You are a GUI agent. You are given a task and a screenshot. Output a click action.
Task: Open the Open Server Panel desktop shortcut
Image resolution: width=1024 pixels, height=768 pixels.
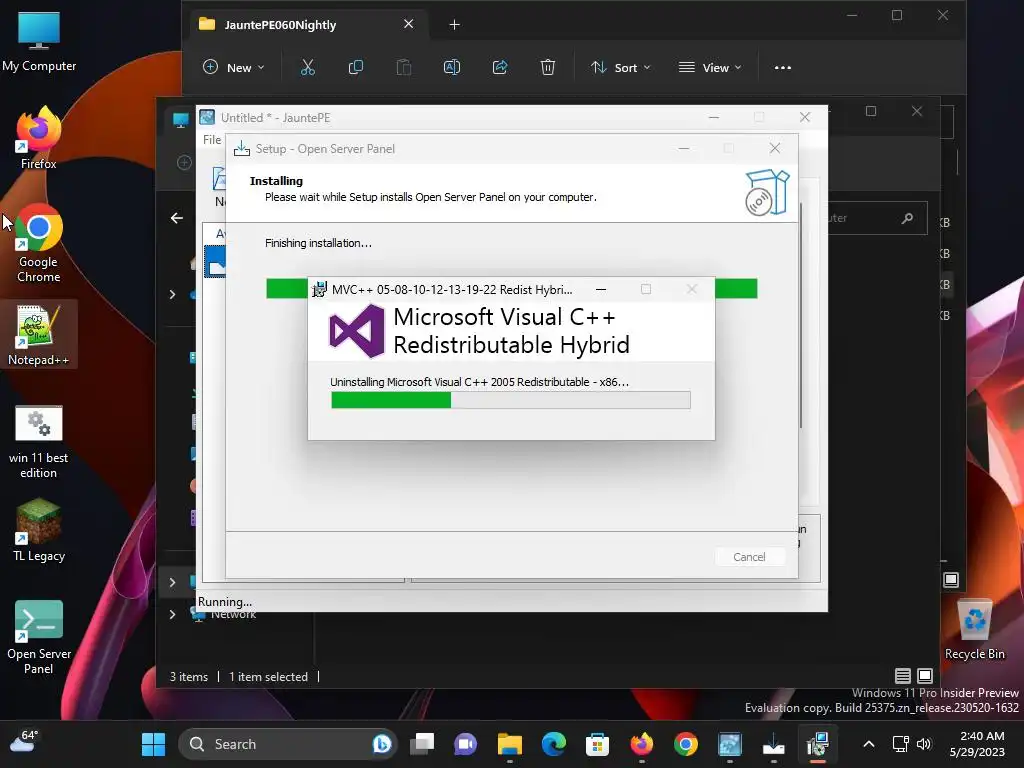(x=39, y=637)
